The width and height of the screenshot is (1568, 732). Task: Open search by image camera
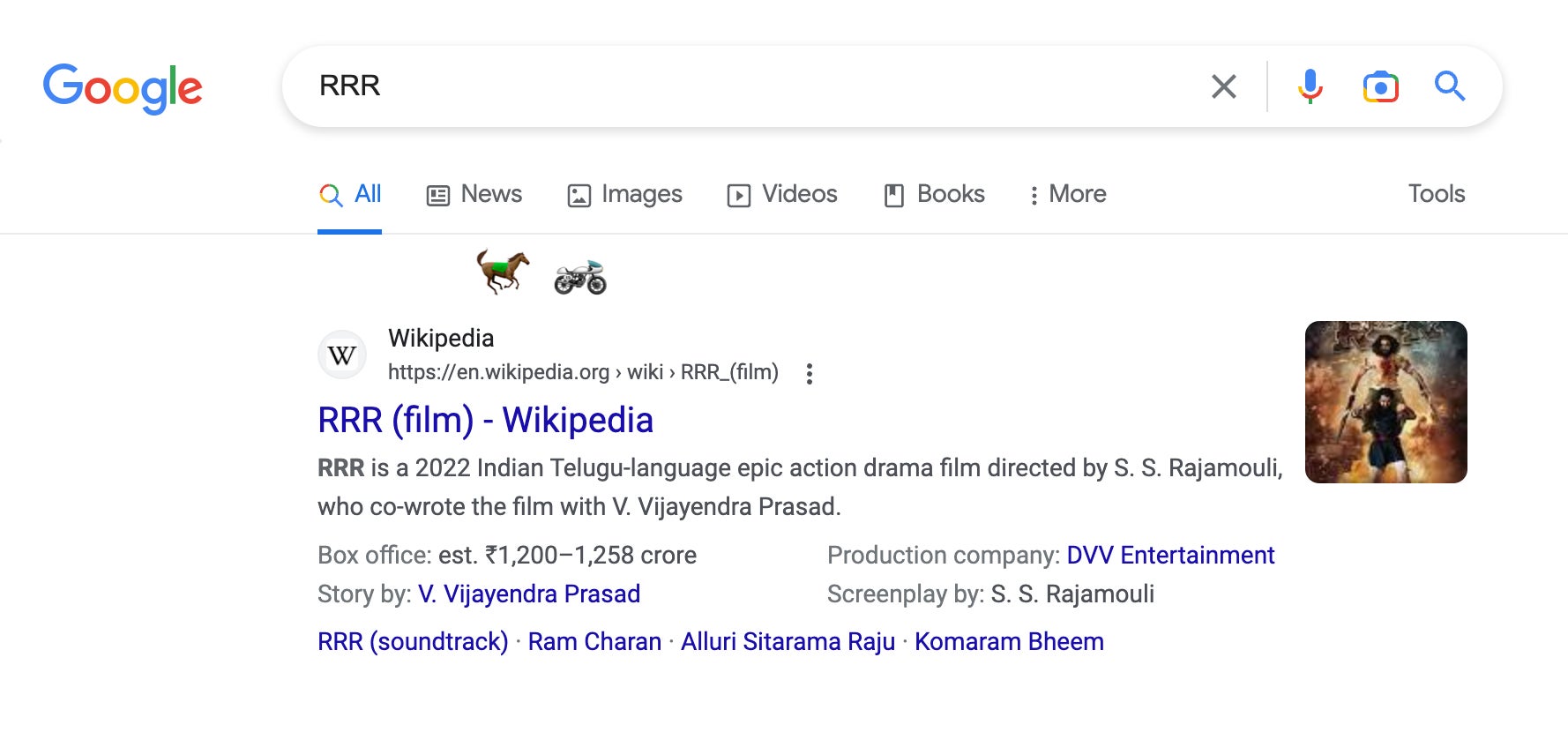click(x=1380, y=86)
